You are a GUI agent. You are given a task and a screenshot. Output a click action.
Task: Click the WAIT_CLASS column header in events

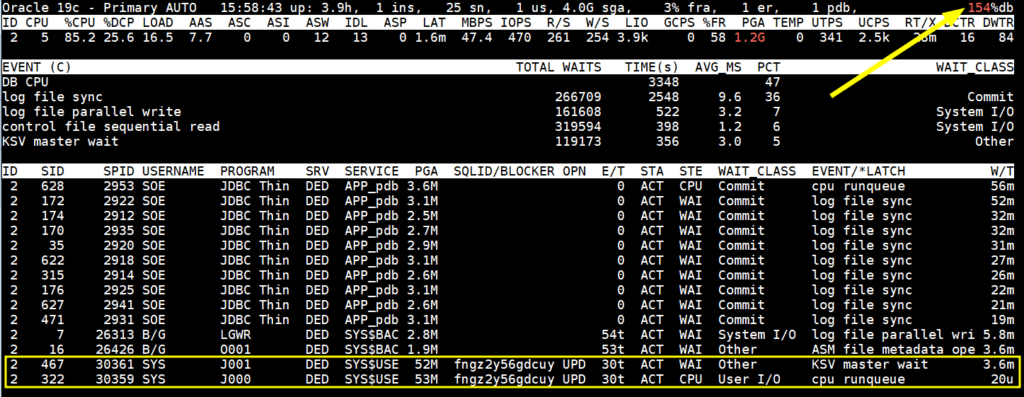coord(974,67)
